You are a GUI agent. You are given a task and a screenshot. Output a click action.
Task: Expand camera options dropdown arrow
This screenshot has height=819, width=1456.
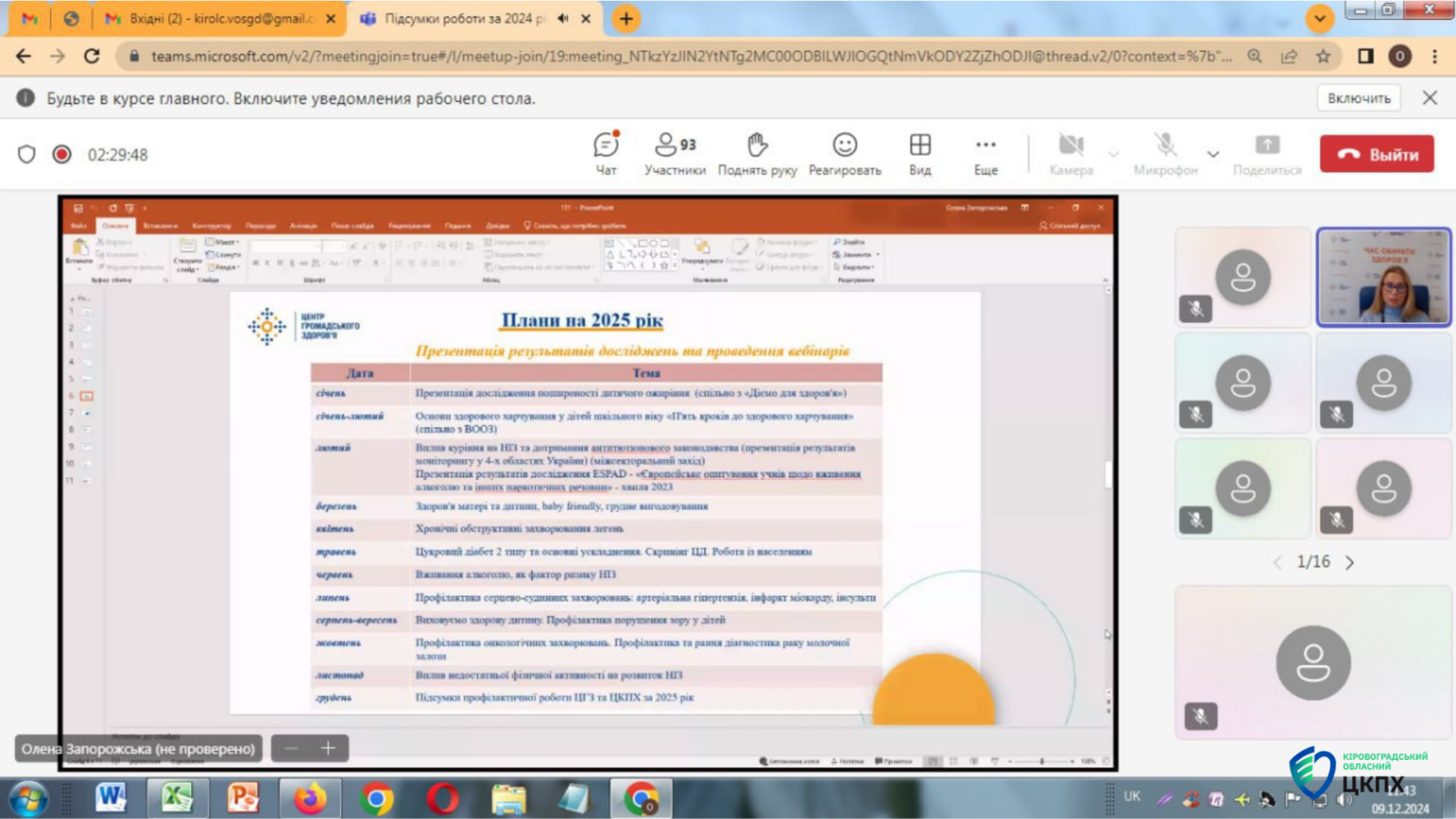tap(1113, 154)
